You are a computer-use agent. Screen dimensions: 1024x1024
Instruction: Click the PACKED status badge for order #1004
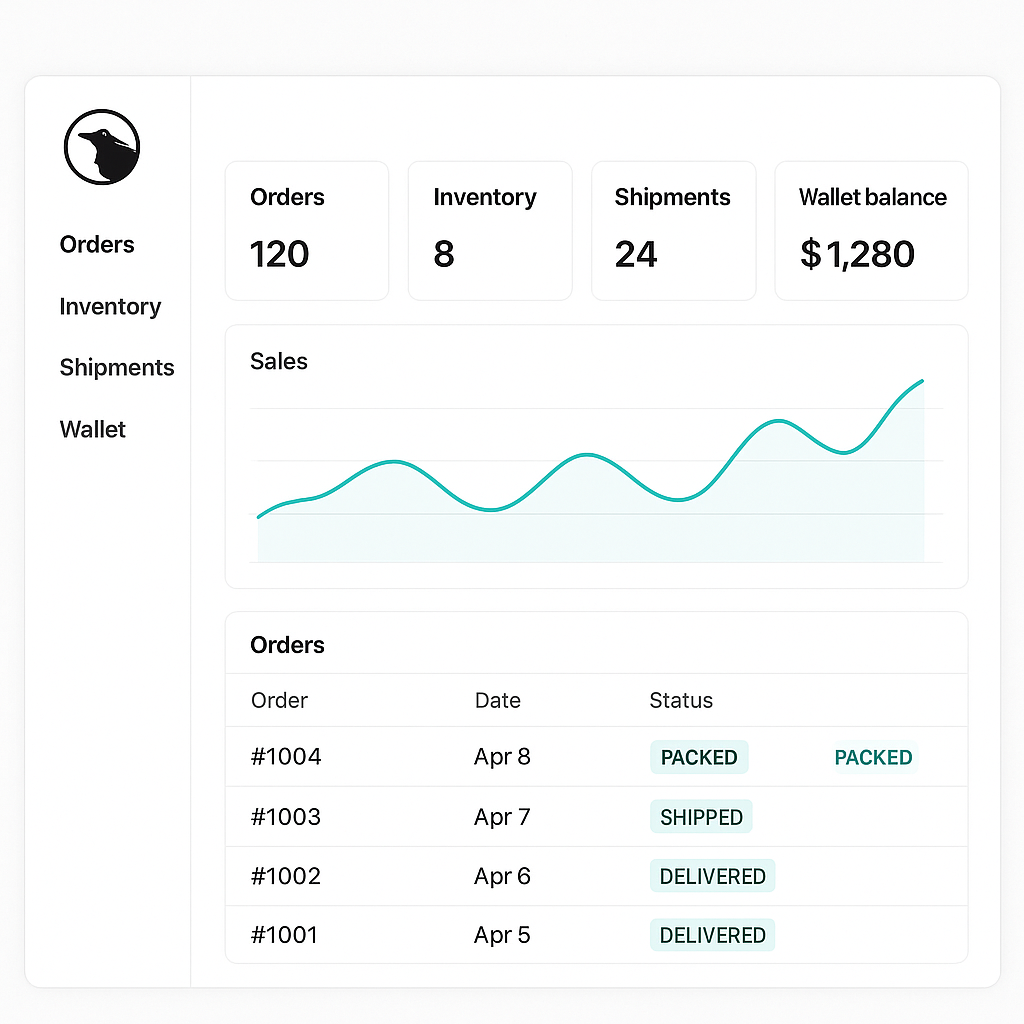699,757
